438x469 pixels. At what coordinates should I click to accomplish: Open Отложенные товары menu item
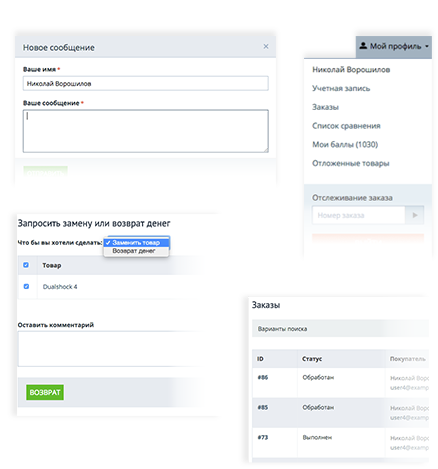click(x=351, y=163)
